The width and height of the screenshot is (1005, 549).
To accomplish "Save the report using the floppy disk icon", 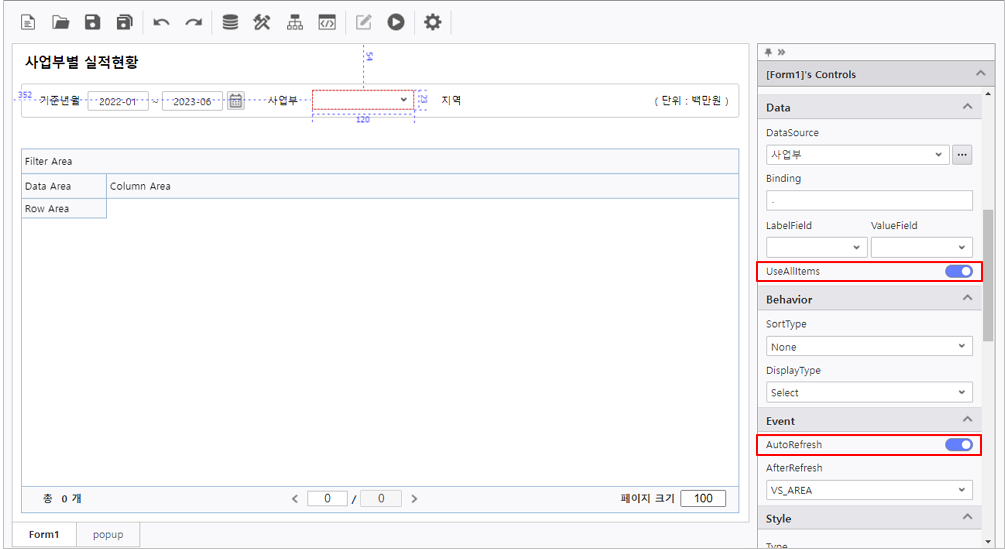I will point(92,22).
